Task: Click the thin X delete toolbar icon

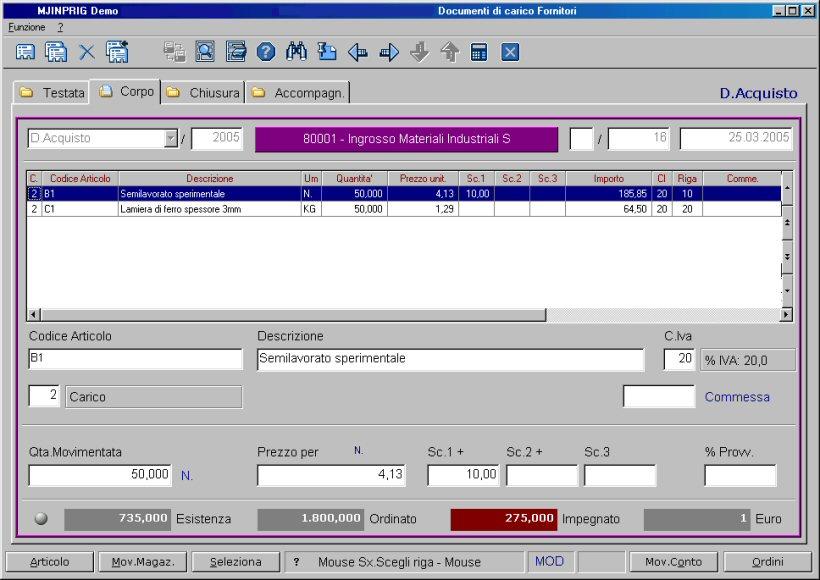Action: 87,52
